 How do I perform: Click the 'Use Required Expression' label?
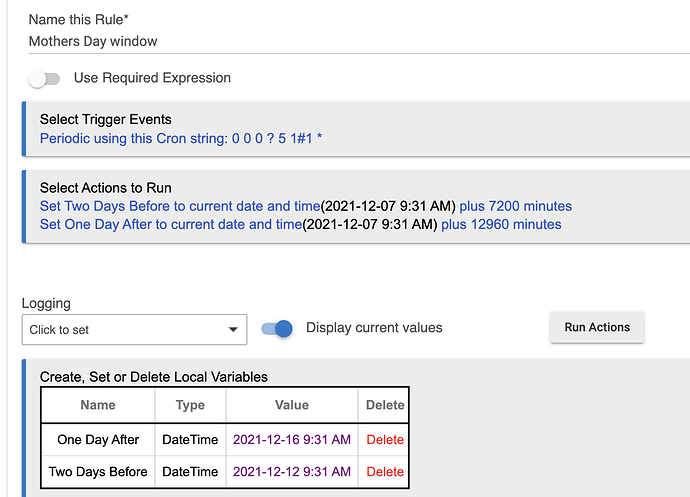152,78
